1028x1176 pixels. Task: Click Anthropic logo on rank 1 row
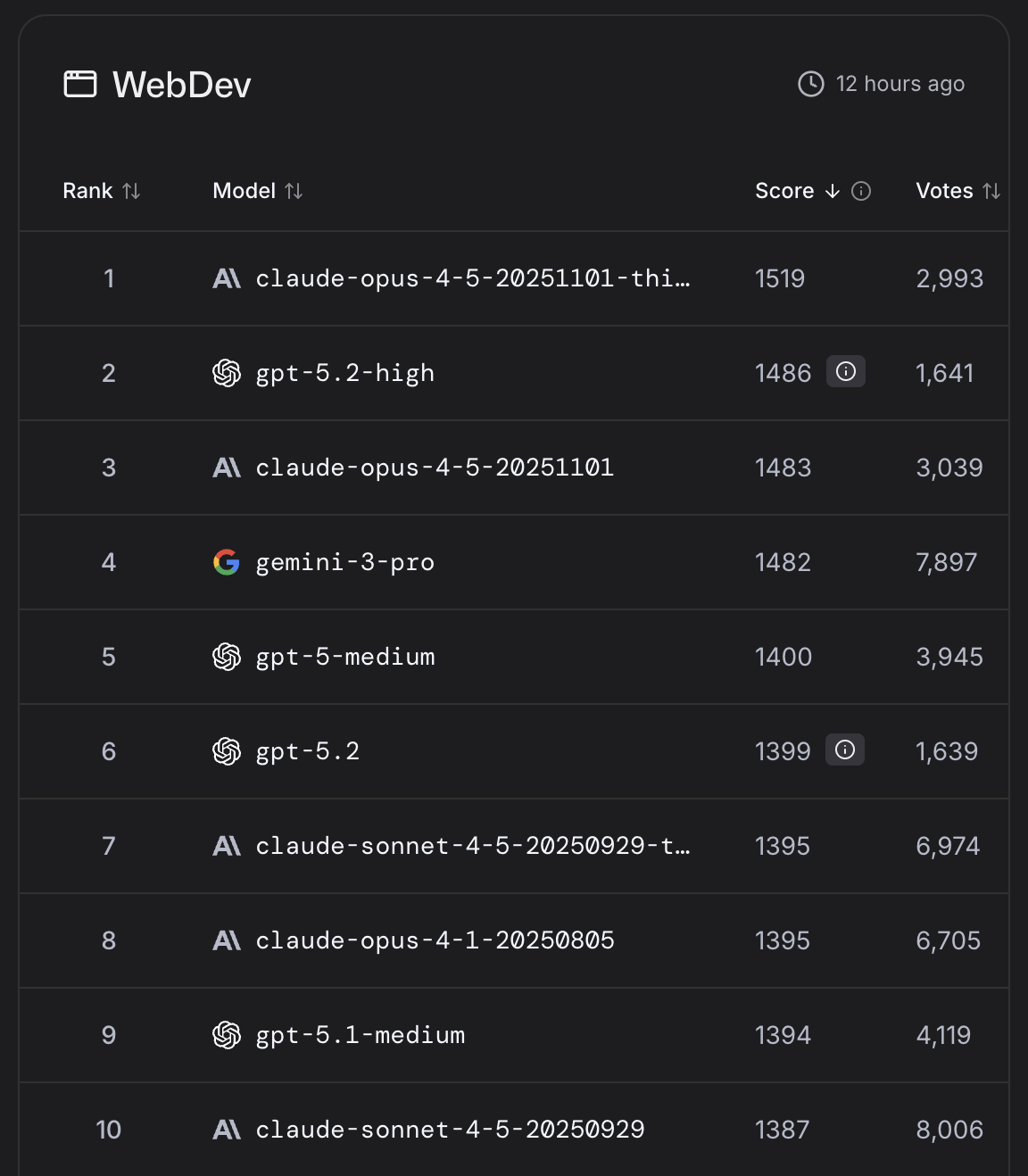pos(227,278)
